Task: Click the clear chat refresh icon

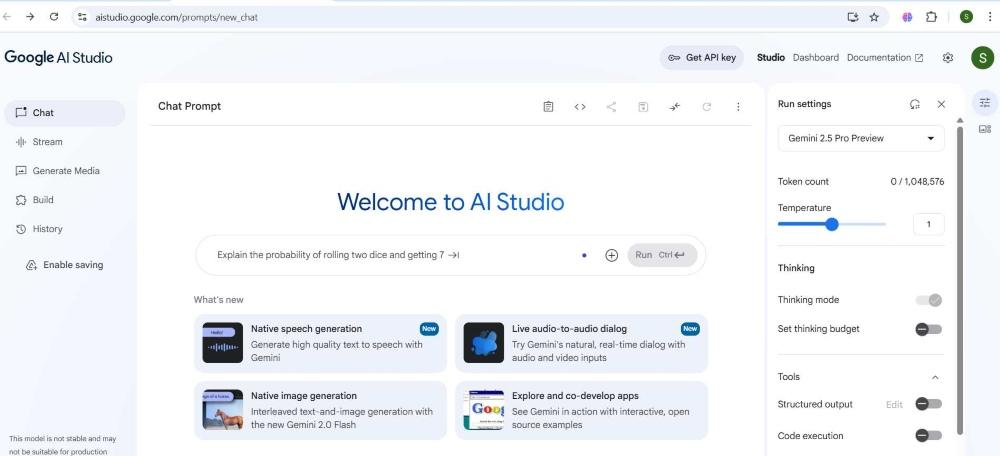Action: (706, 107)
